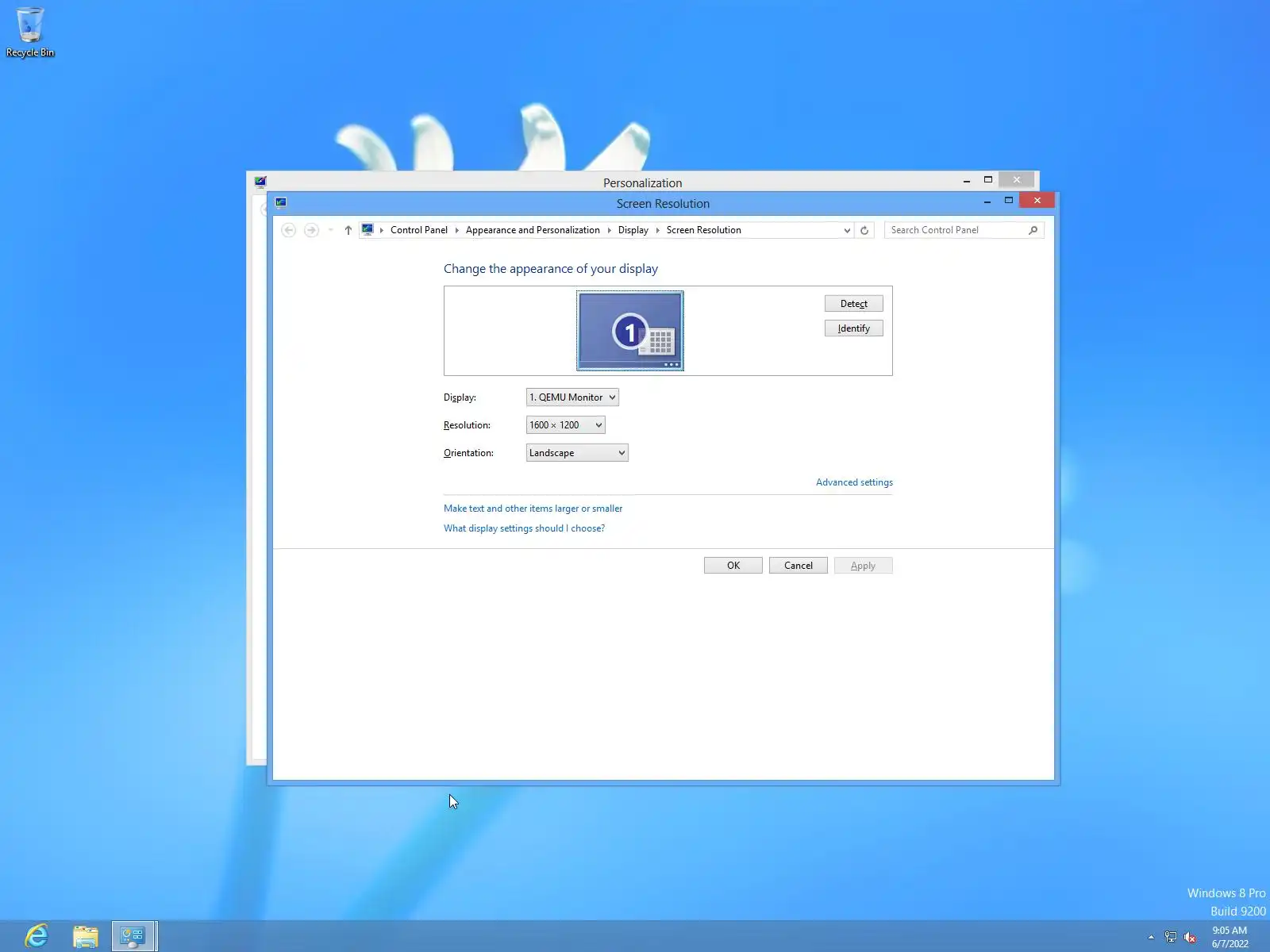Click the Detect button
The width and height of the screenshot is (1270, 952).
[854, 304]
